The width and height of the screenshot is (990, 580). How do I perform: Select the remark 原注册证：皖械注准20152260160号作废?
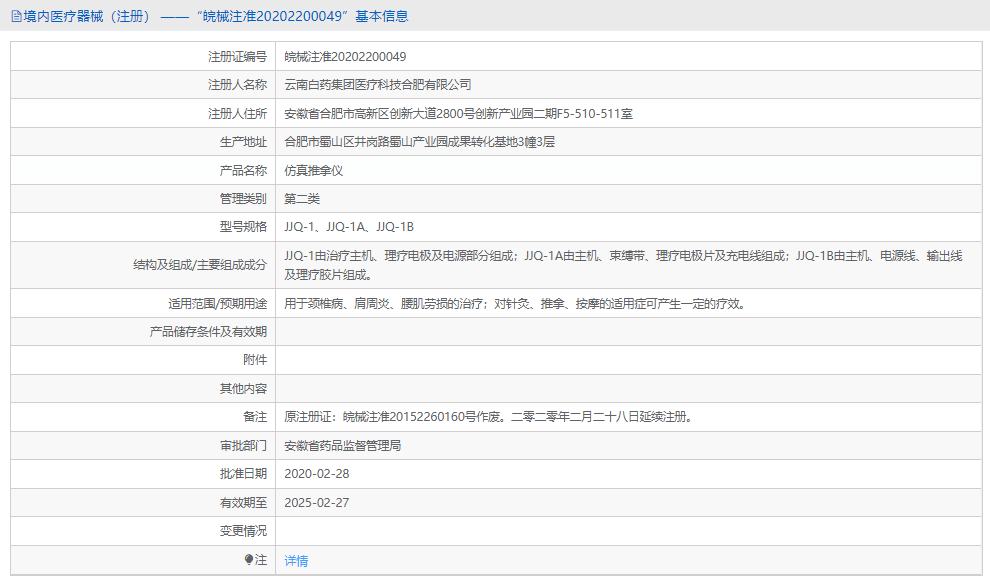click(x=489, y=417)
